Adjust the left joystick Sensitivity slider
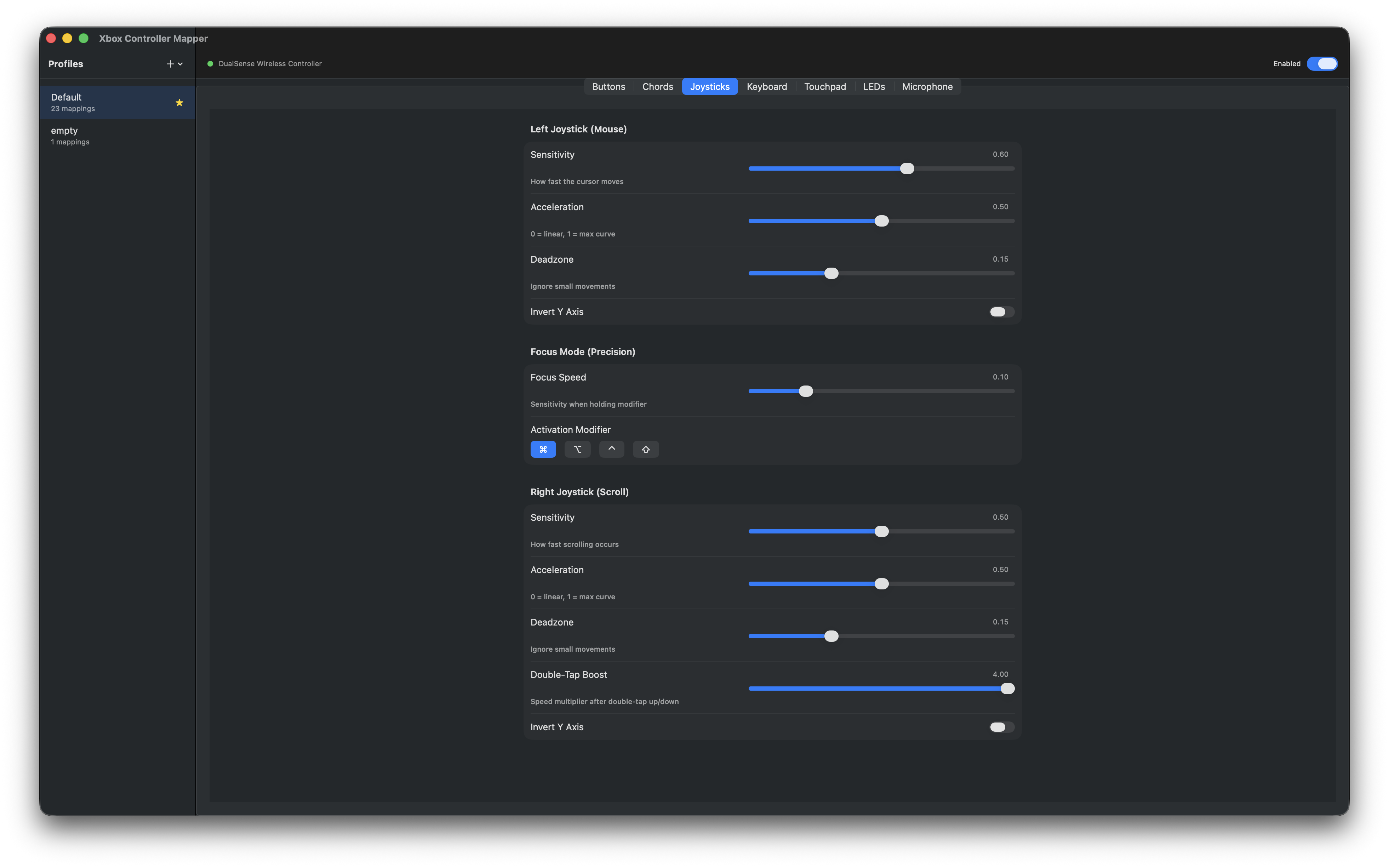1389x868 pixels. pyautogui.click(x=907, y=168)
